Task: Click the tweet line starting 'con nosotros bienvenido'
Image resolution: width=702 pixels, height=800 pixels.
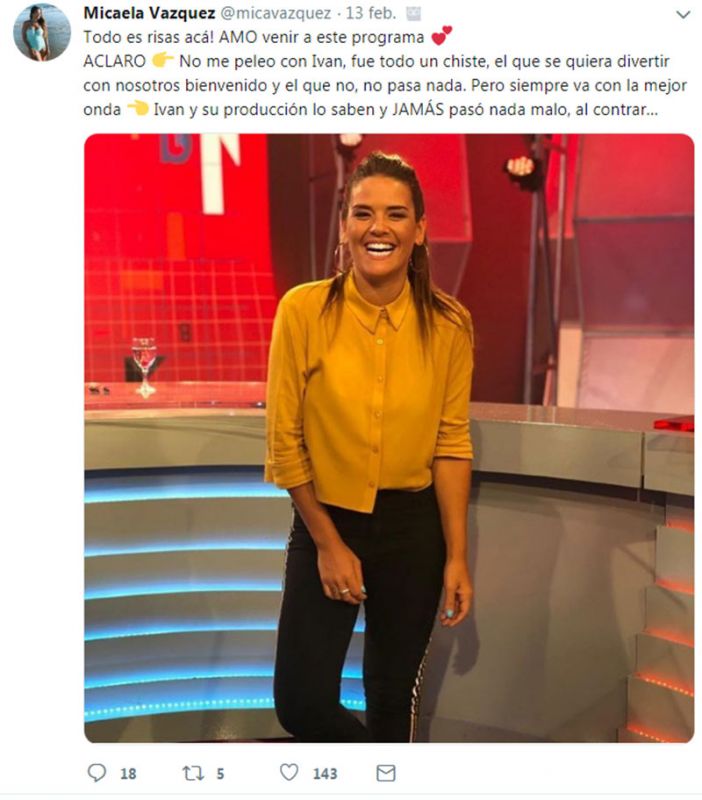Action: coord(385,85)
